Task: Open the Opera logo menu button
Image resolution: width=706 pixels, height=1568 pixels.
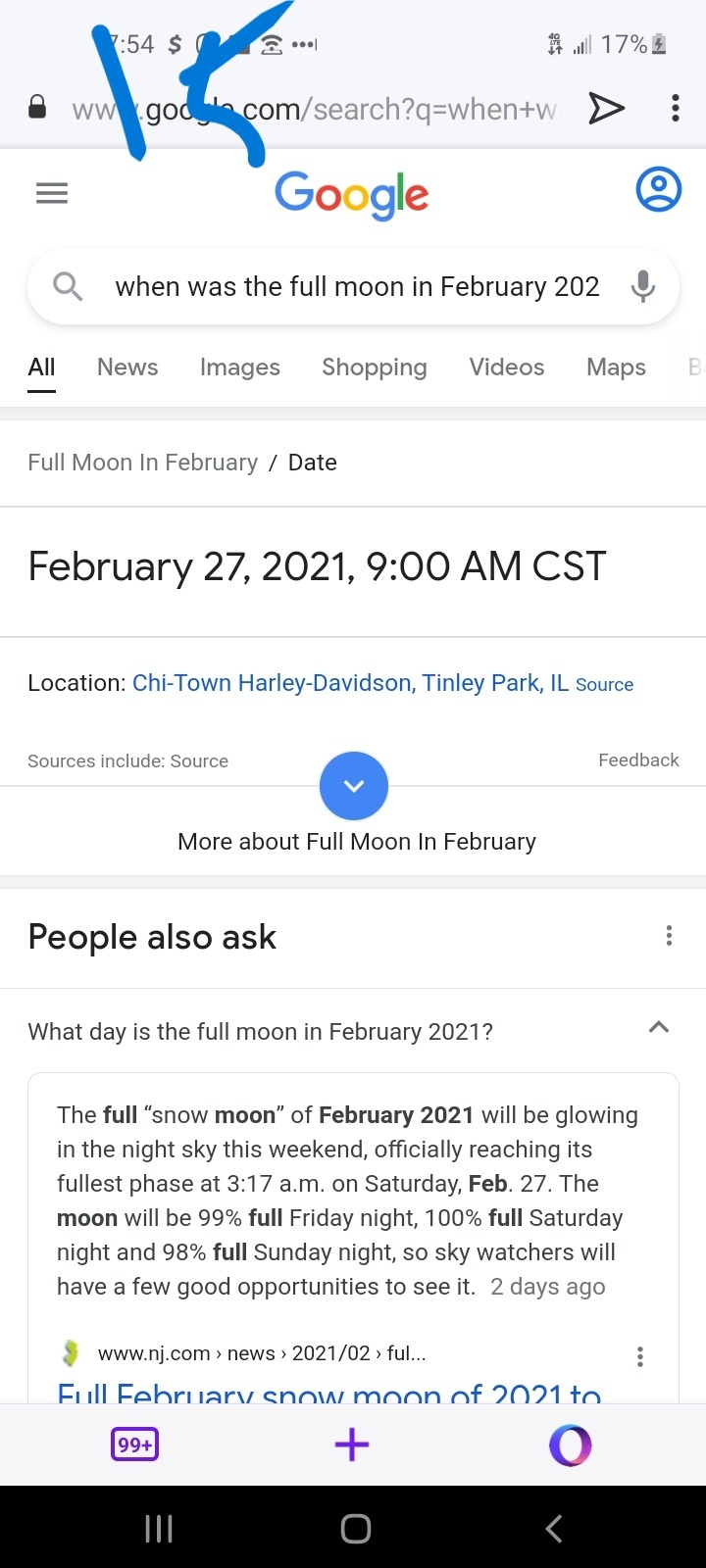Action: [x=571, y=1445]
